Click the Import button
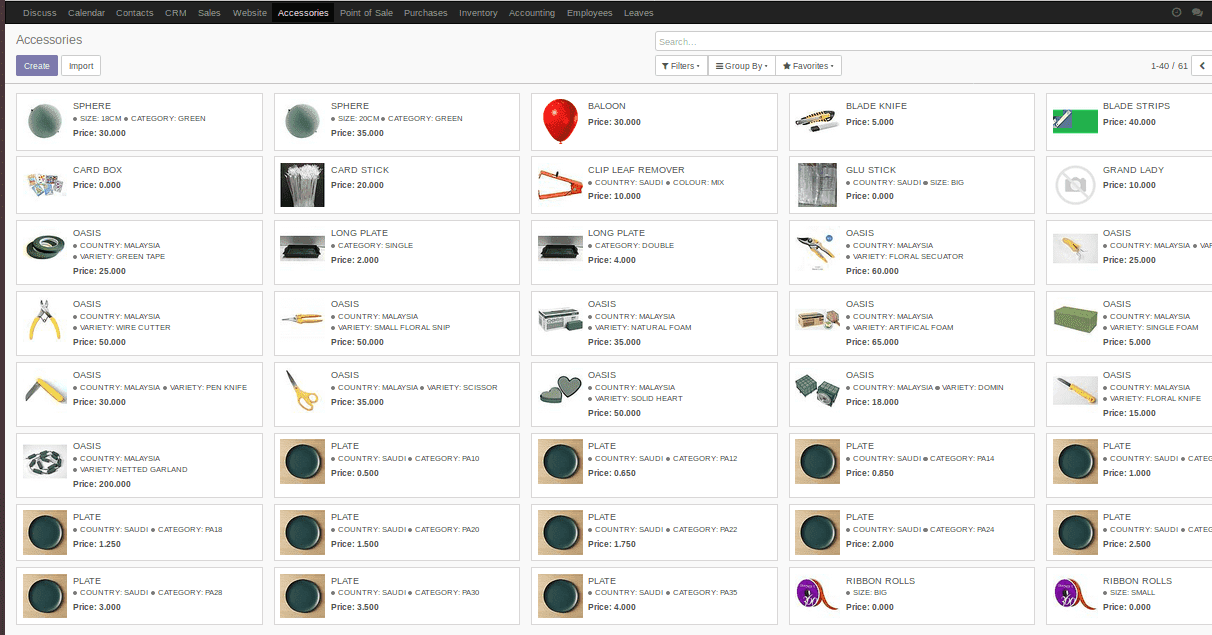Screen dimensions: 1212x635 click(81, 66)
